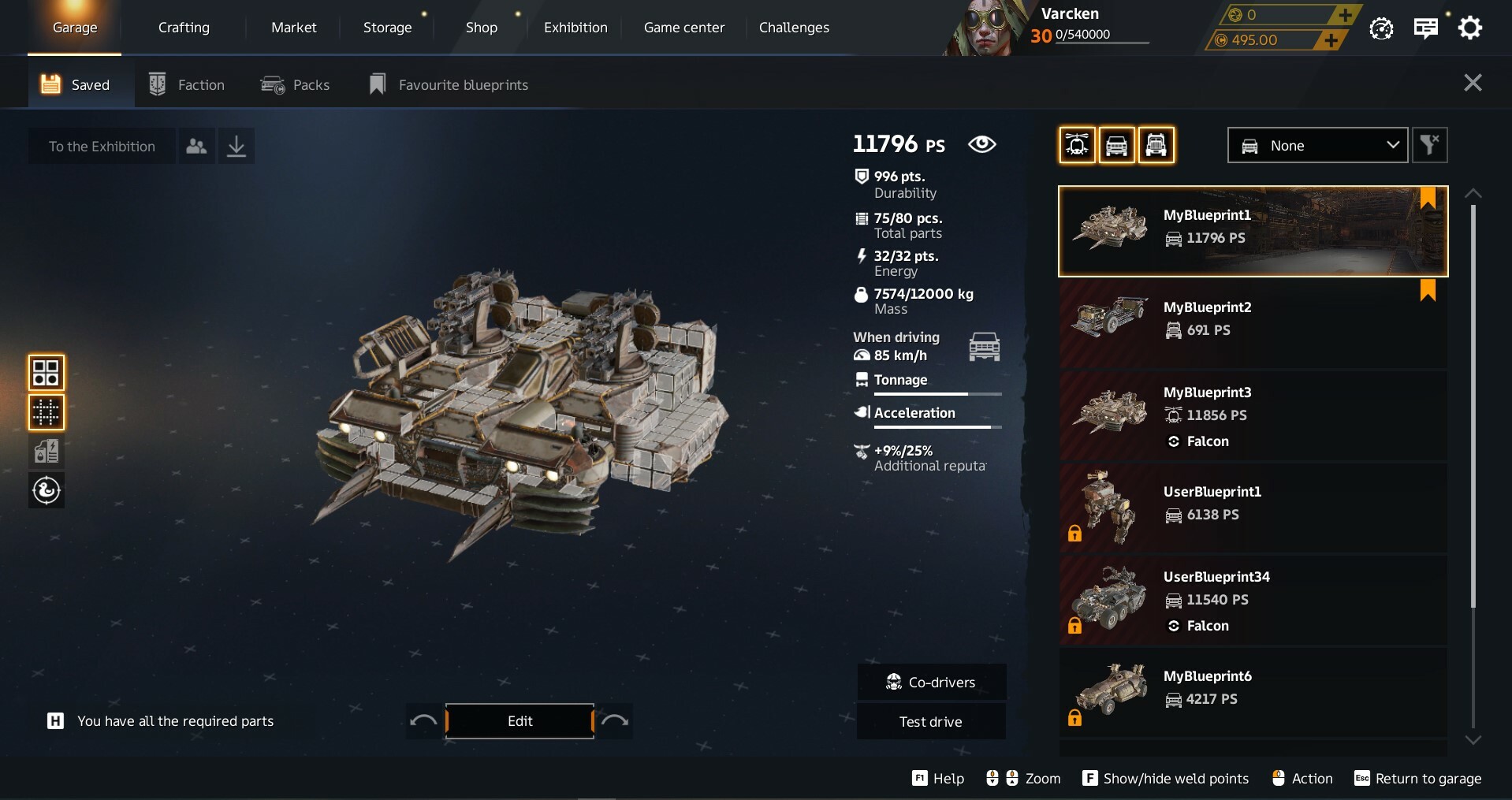Open the settings gear icon
The width and height of the screenshot is (1512, 800).
(x=1470, y=28)
